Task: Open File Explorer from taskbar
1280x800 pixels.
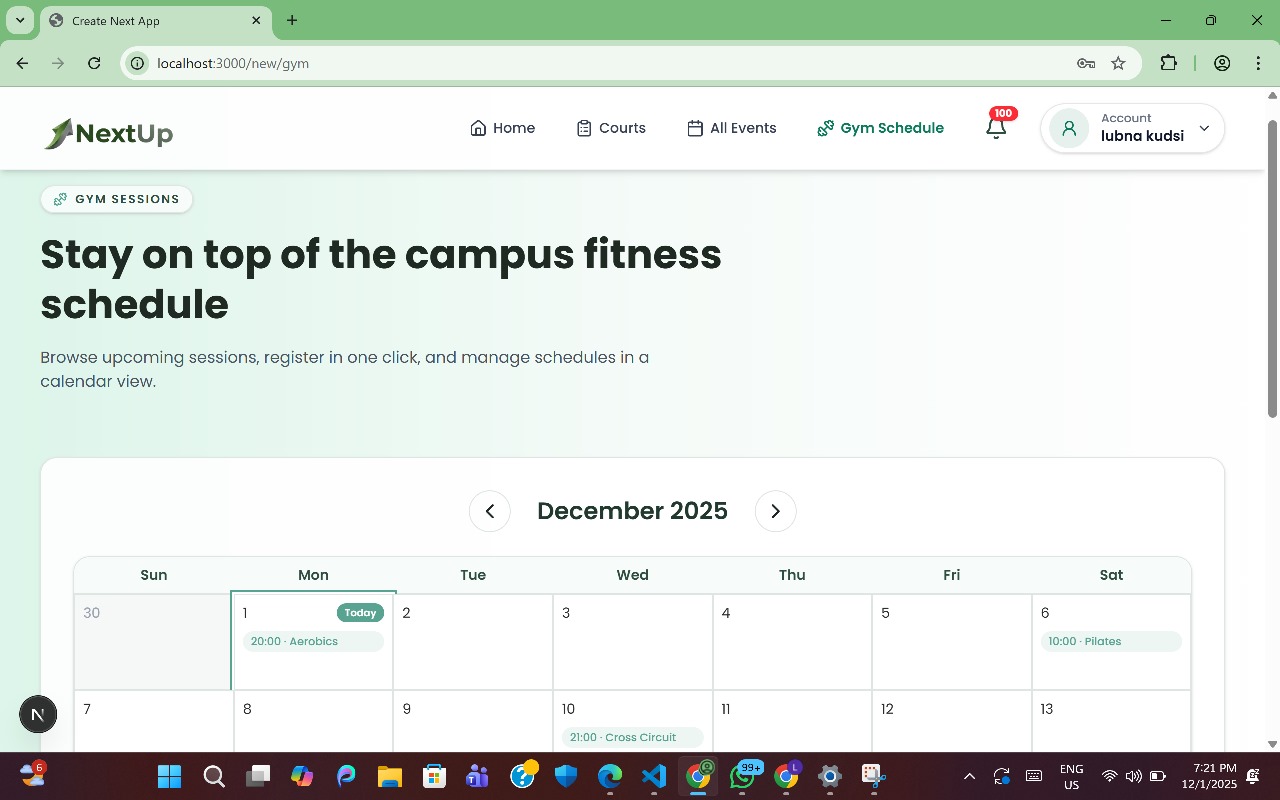Action: point(390,776)
